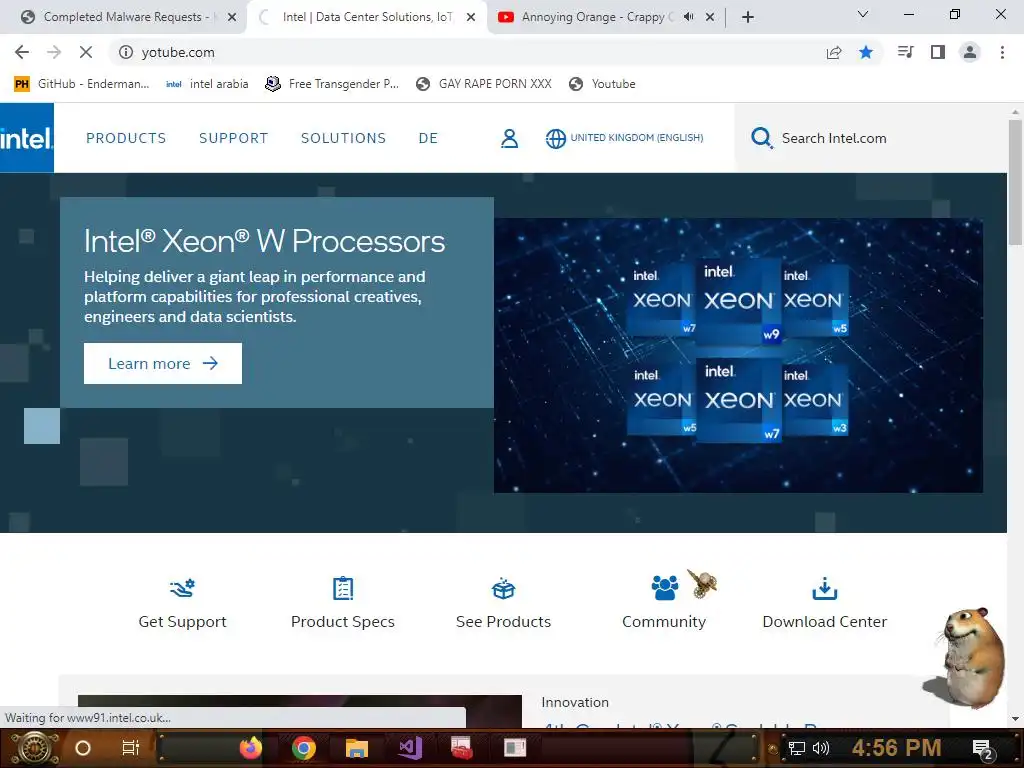Image resolution: width=1024 pixels, height=768 pixels.
Task: Mute the Annoying Orange tab audio
Action: click(688, 17)
